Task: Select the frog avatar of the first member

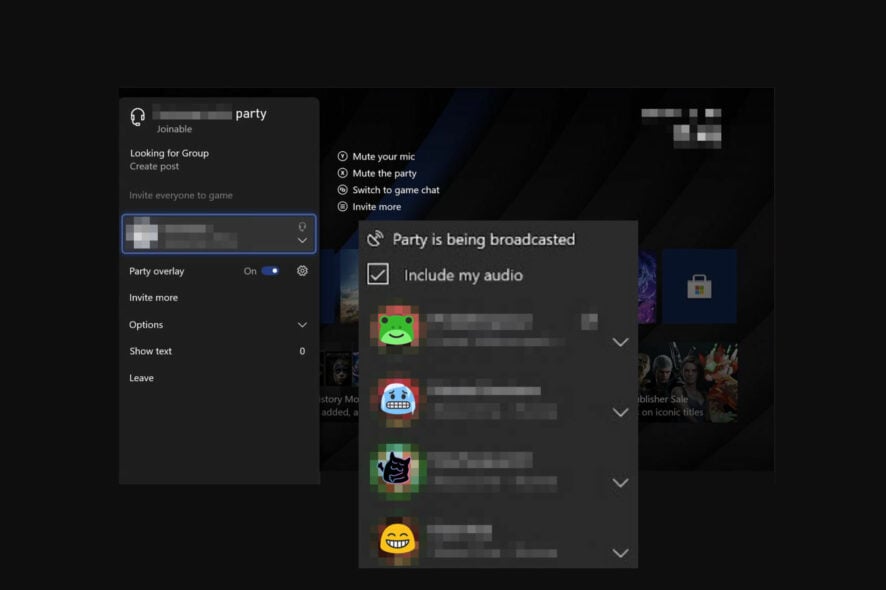Action: point(396,325)
